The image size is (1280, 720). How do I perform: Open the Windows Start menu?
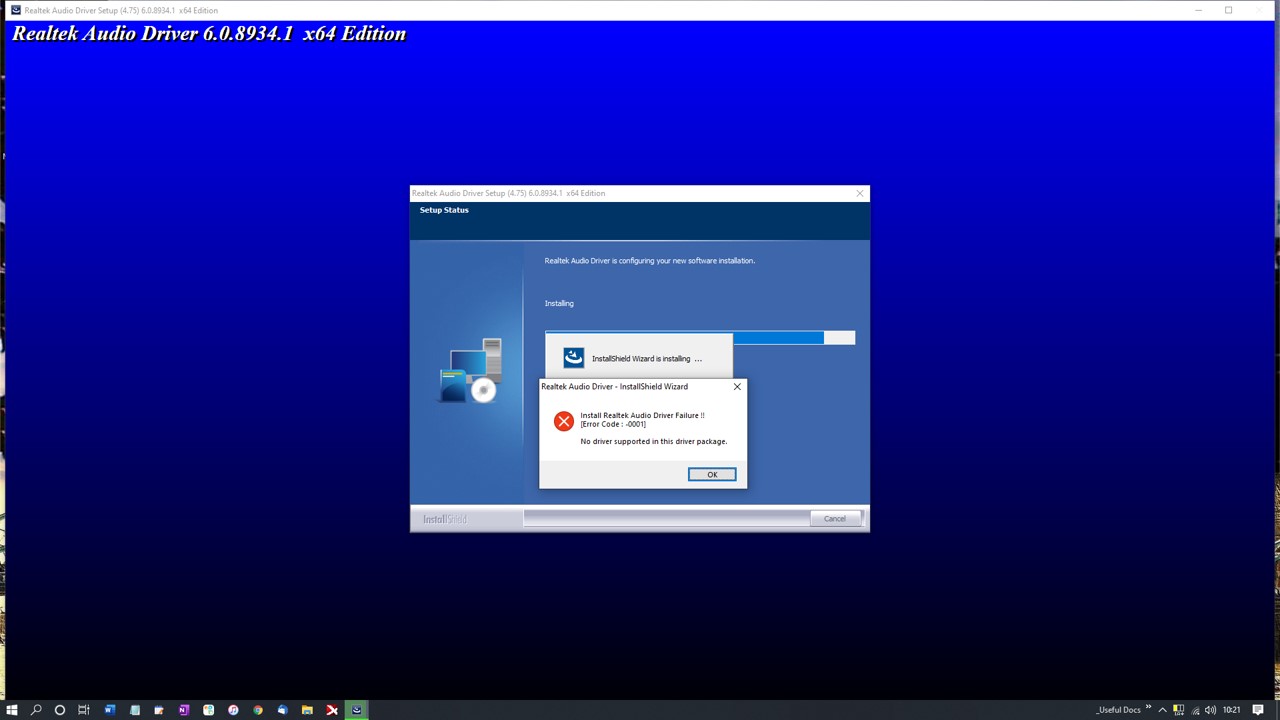(12, 710)
